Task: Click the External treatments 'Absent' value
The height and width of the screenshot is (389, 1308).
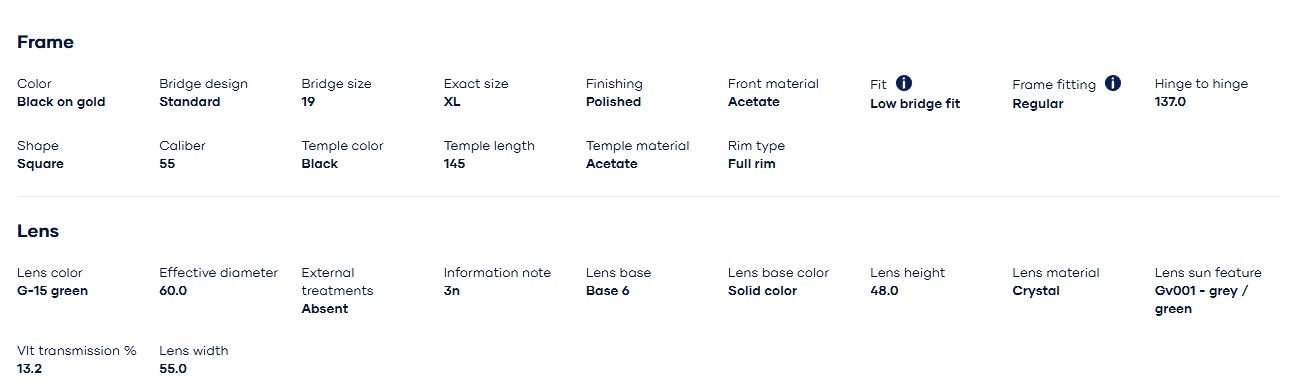Action: click(x=325, y=309)
